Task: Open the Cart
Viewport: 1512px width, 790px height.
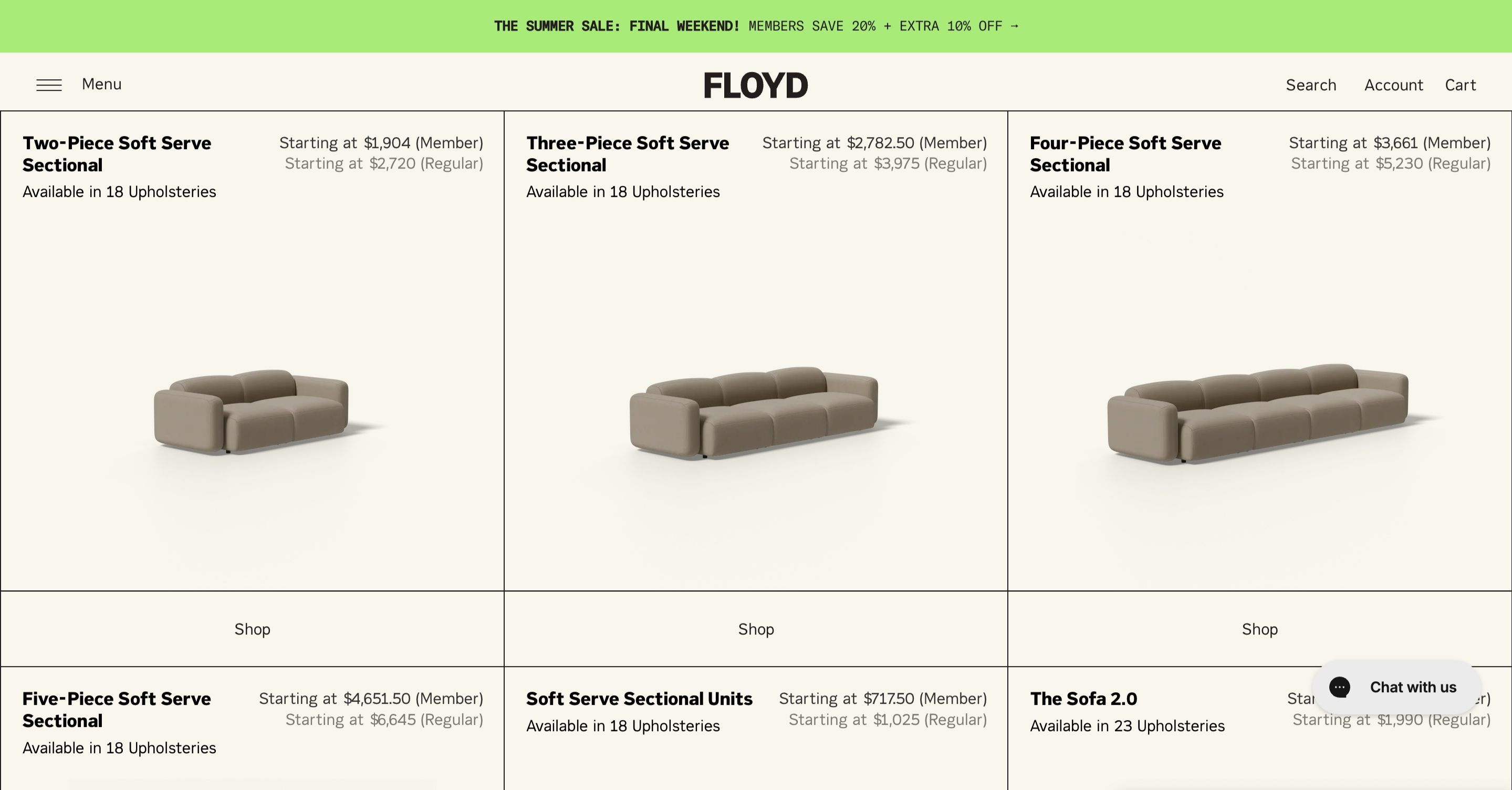Action: click(x=1460, y=85)
